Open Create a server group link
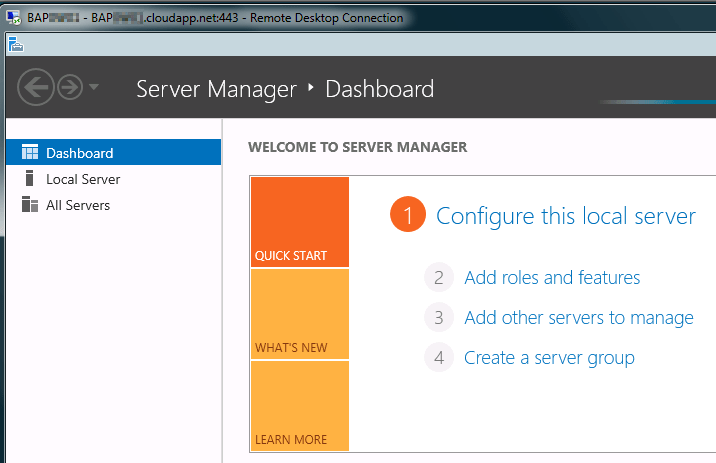716x463 pixels. [x=549, y=358]
